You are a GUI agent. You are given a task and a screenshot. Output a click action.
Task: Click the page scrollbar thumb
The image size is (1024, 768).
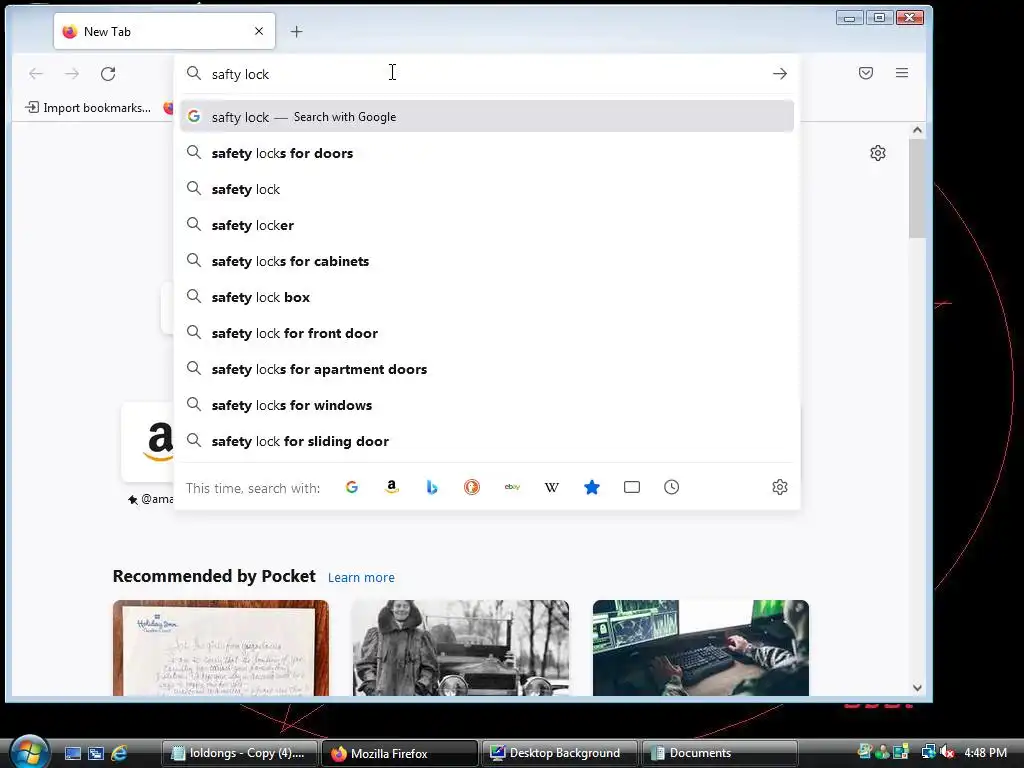click(917, 189)
